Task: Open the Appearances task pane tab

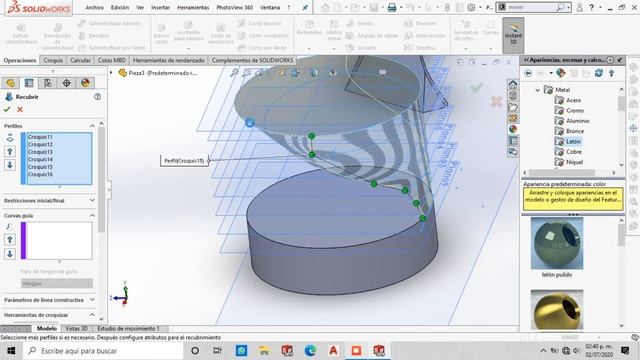Action: pos(513,129)
